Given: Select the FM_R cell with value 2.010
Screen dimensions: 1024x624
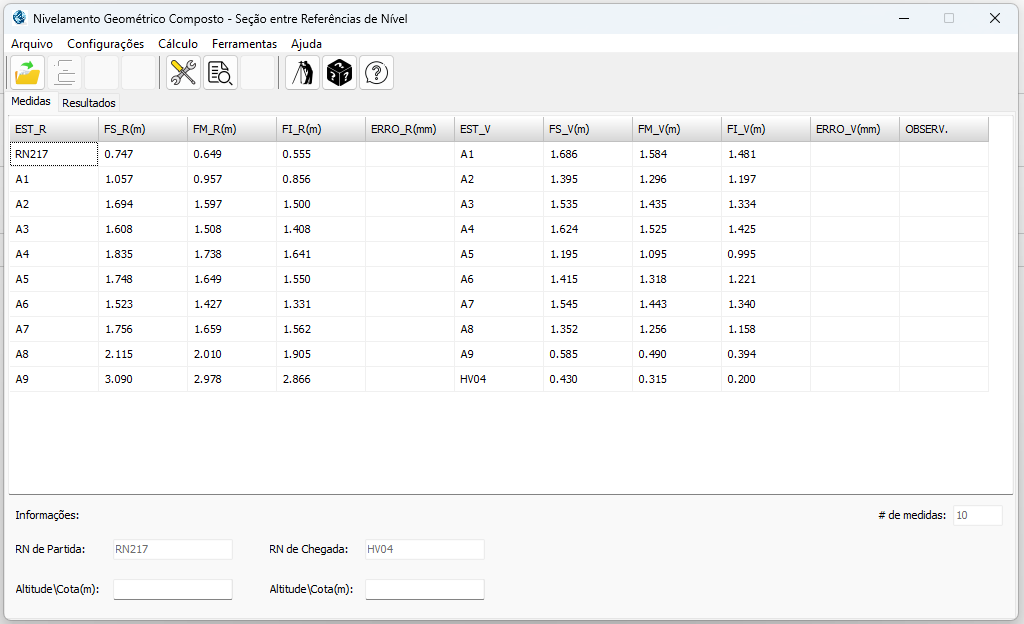Looking at the screenshot, I should click(x=232, y=354).
